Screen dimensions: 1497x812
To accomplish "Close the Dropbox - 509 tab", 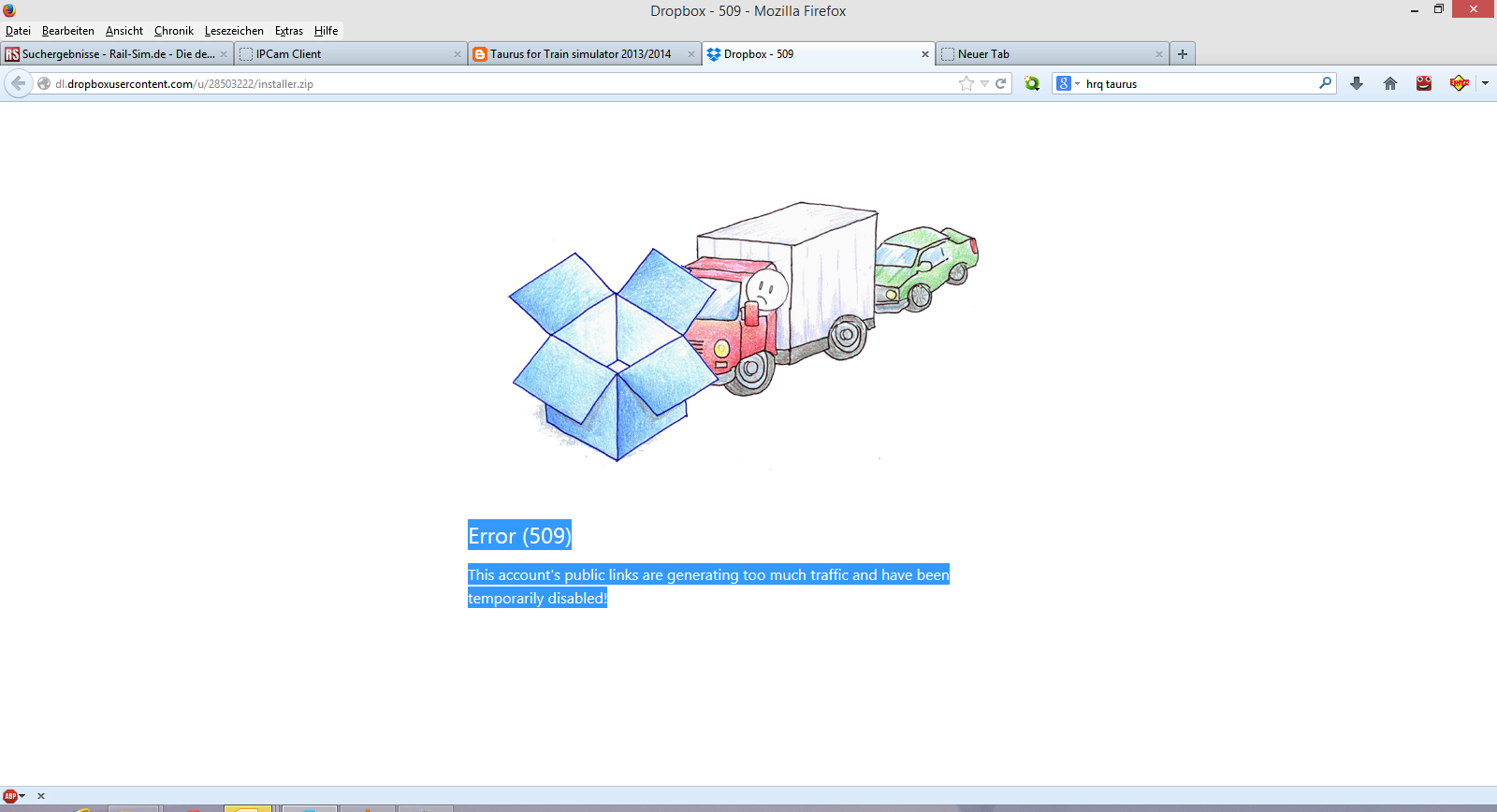I will [x=925, y=54].
